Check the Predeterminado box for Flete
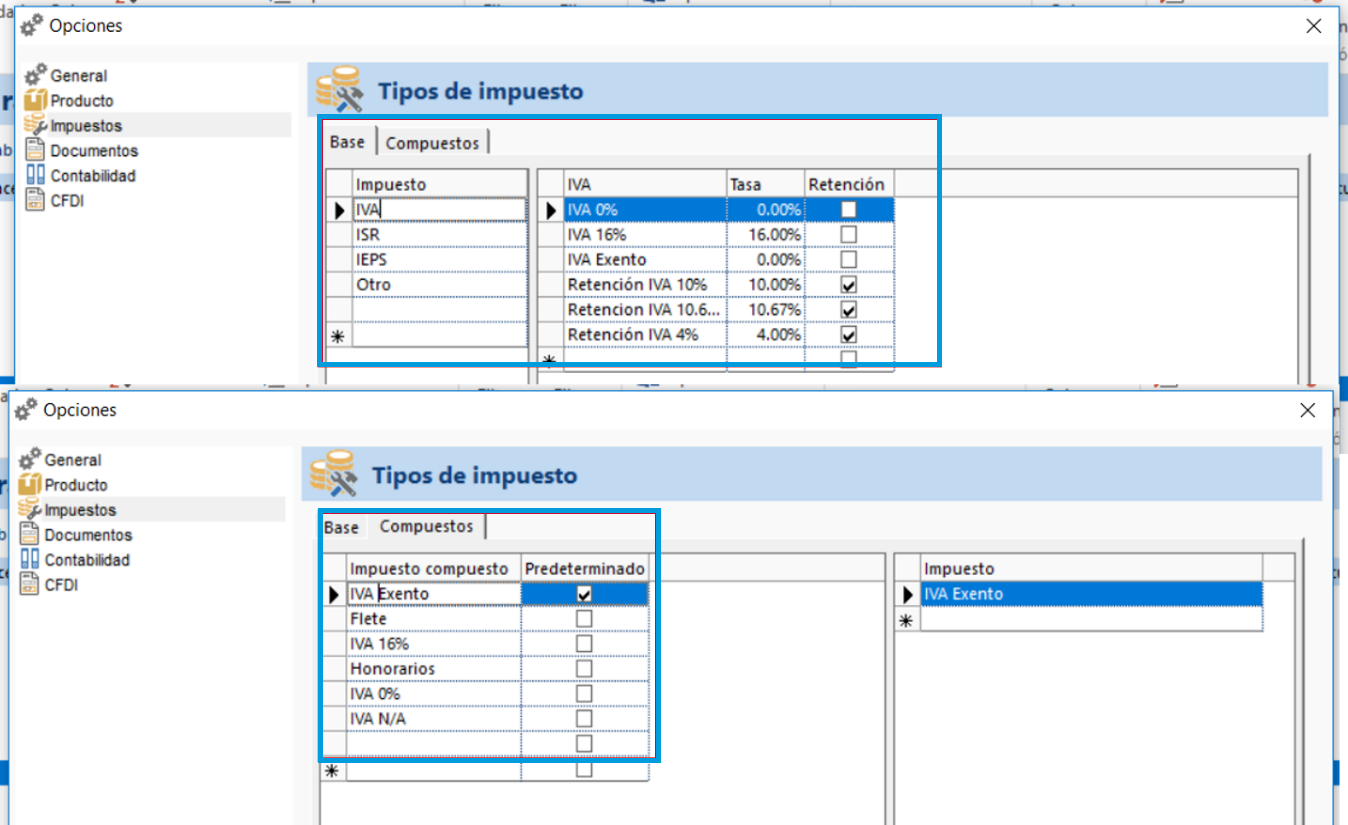This screenshot has width=1348, height=825. (x=584, y=619)
